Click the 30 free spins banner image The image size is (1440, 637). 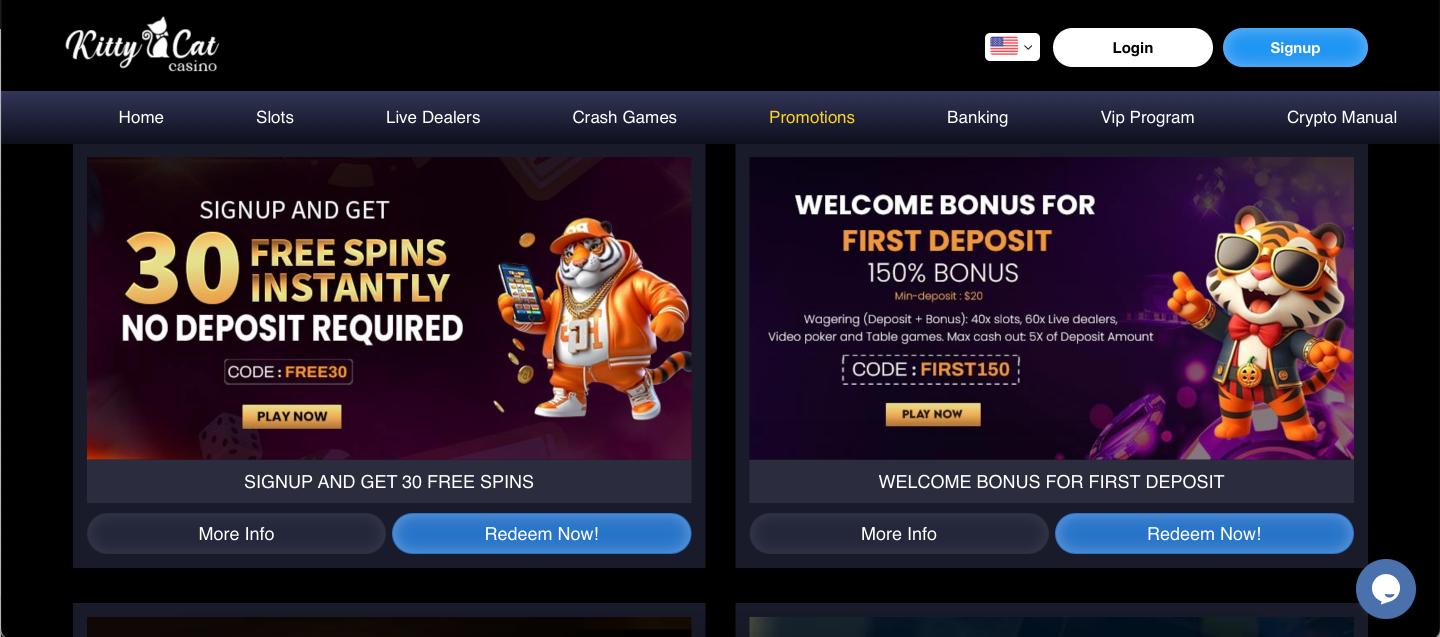(389, 308)
